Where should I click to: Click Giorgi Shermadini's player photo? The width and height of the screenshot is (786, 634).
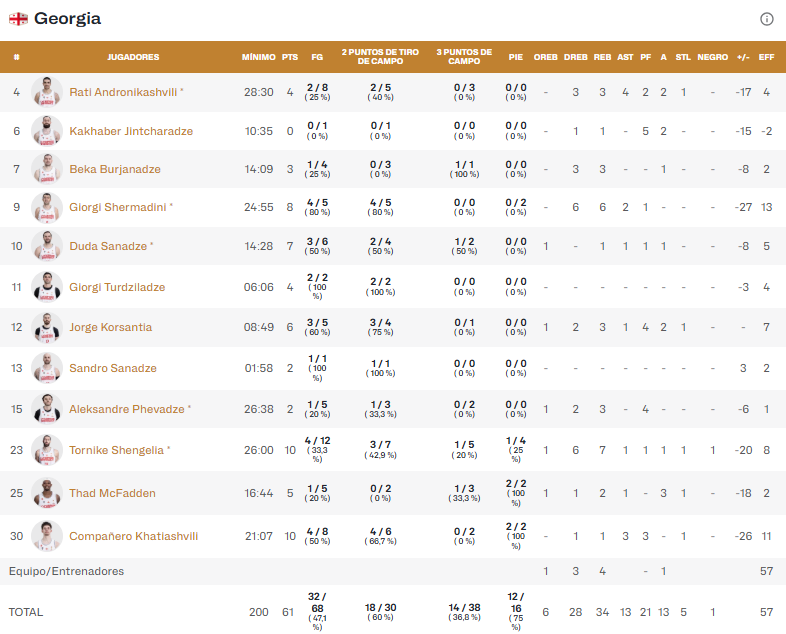(x=47, y=208)
